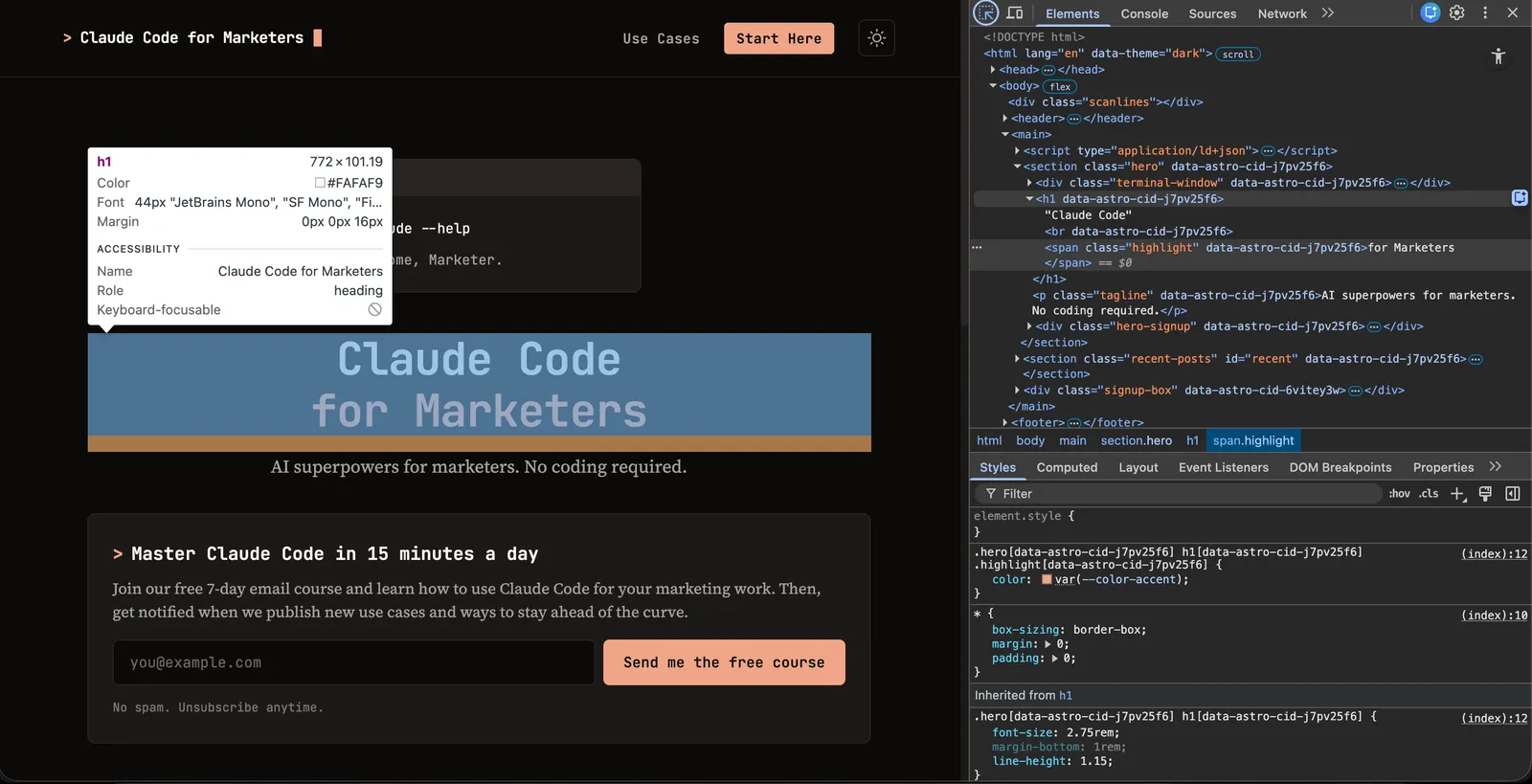Switch to the Network tab
The height and width of the screenshot is (784, 1532).
1282,13
